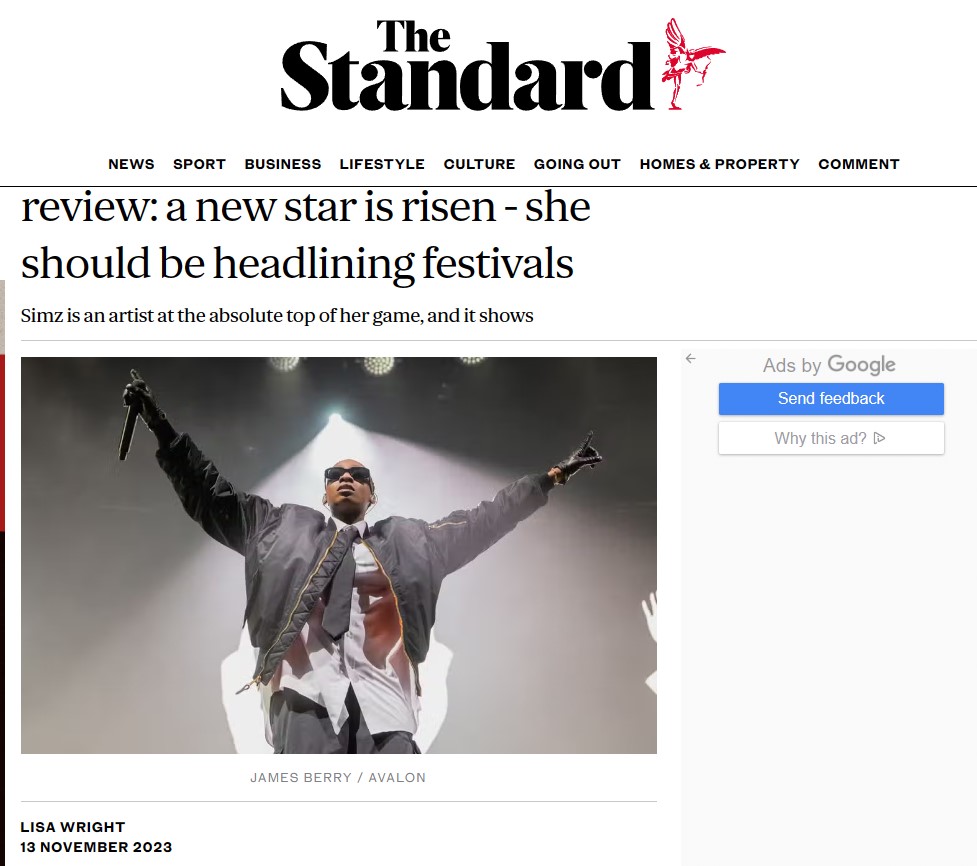The width and height of the screenshot is (977, 866).
Task: Open the Sport section
Action: click(x=199, y=164)
